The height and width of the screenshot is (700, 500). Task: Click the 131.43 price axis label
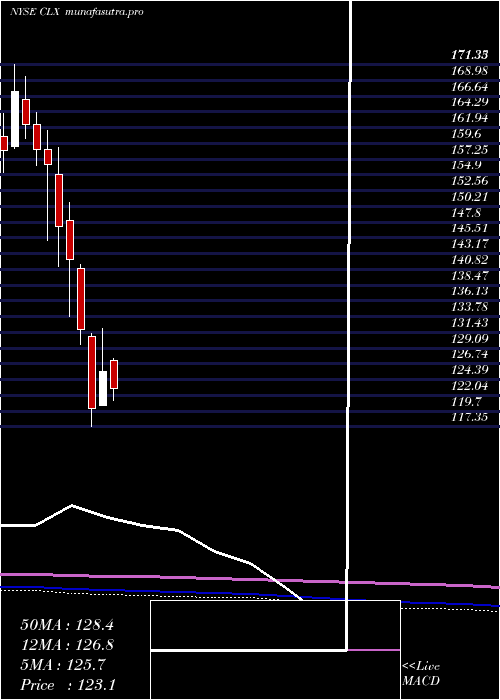(x=470, y=323)
